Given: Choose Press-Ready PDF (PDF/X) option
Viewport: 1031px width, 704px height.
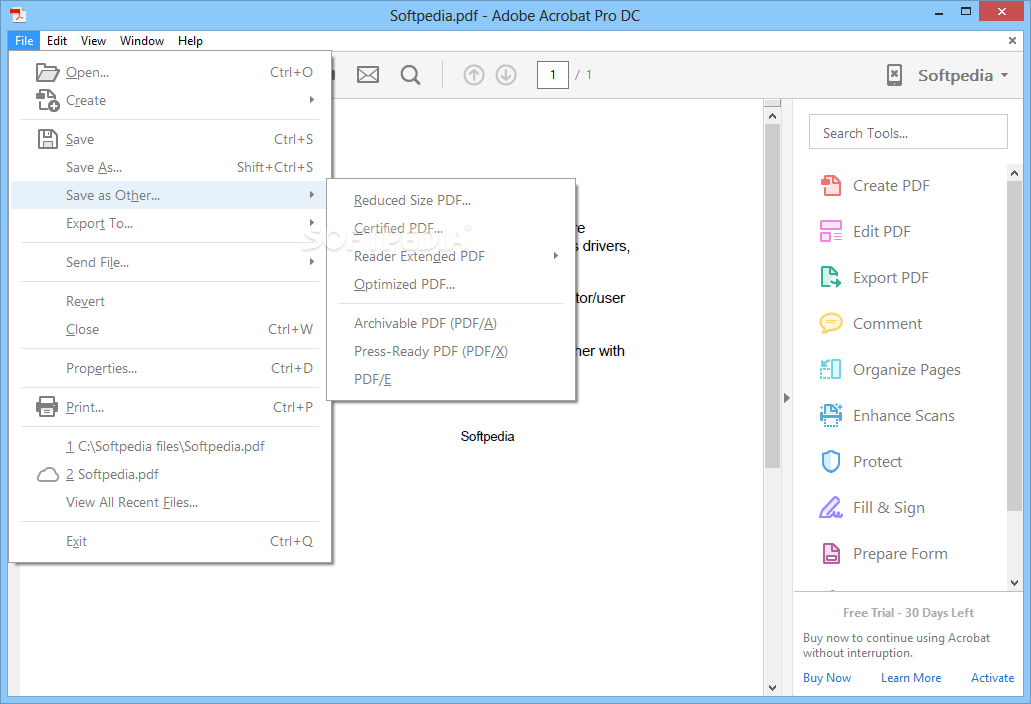Looking at the screenshot, I should 451,352.
